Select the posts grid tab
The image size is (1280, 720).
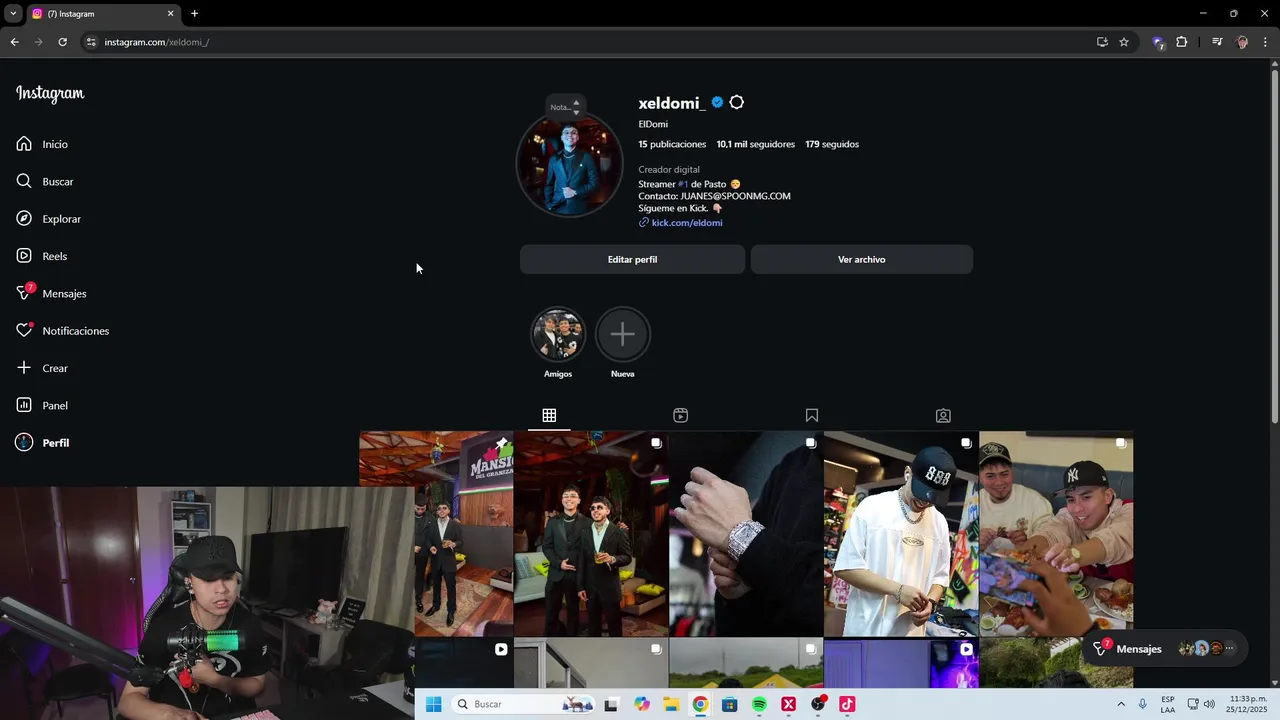click(549, 415)
